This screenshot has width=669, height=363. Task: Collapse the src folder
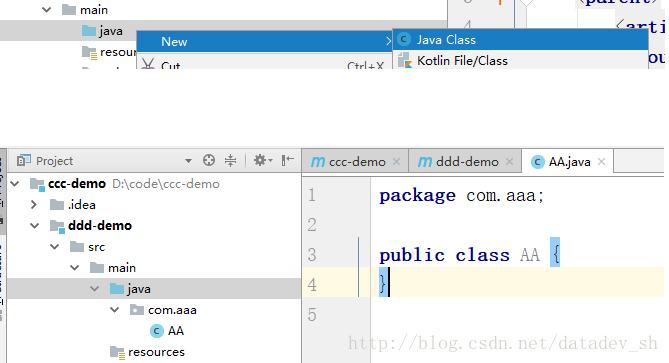[x=55, y=247]
